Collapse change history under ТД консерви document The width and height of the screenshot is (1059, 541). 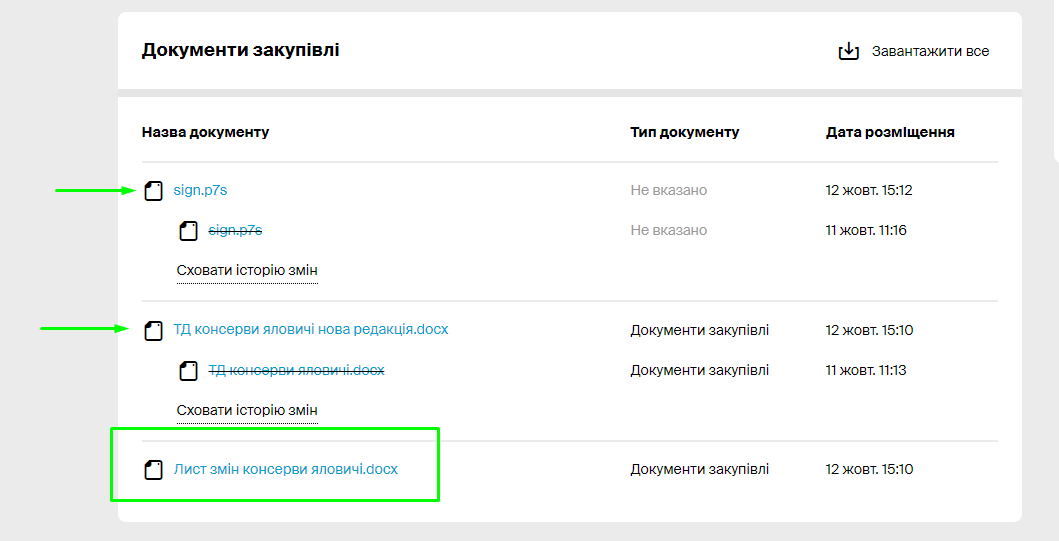[247, 410]
